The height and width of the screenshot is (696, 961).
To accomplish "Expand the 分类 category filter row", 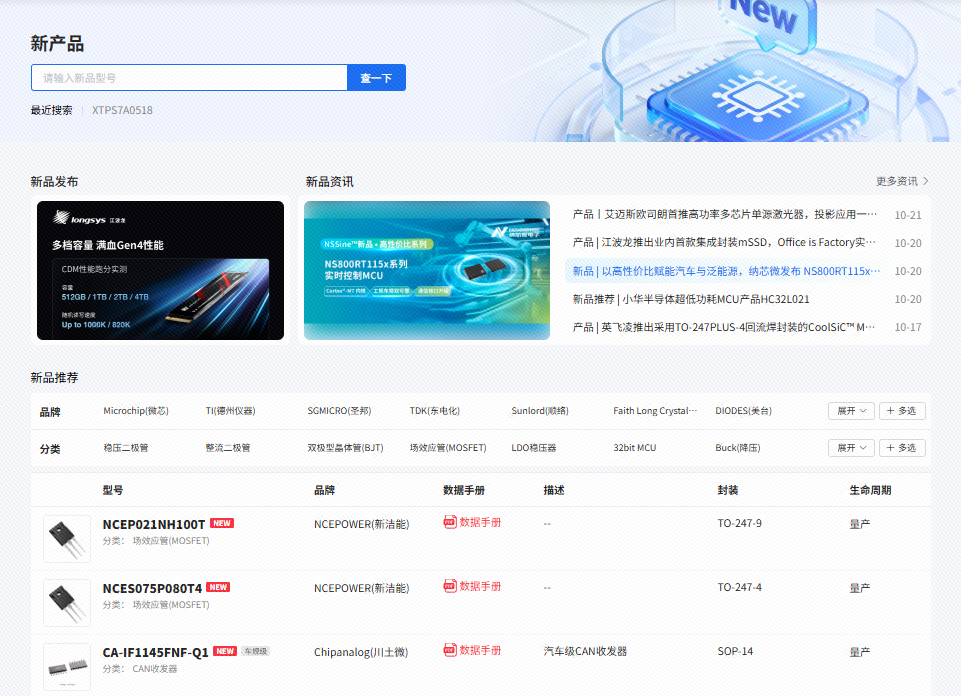I will click(851, 448).
